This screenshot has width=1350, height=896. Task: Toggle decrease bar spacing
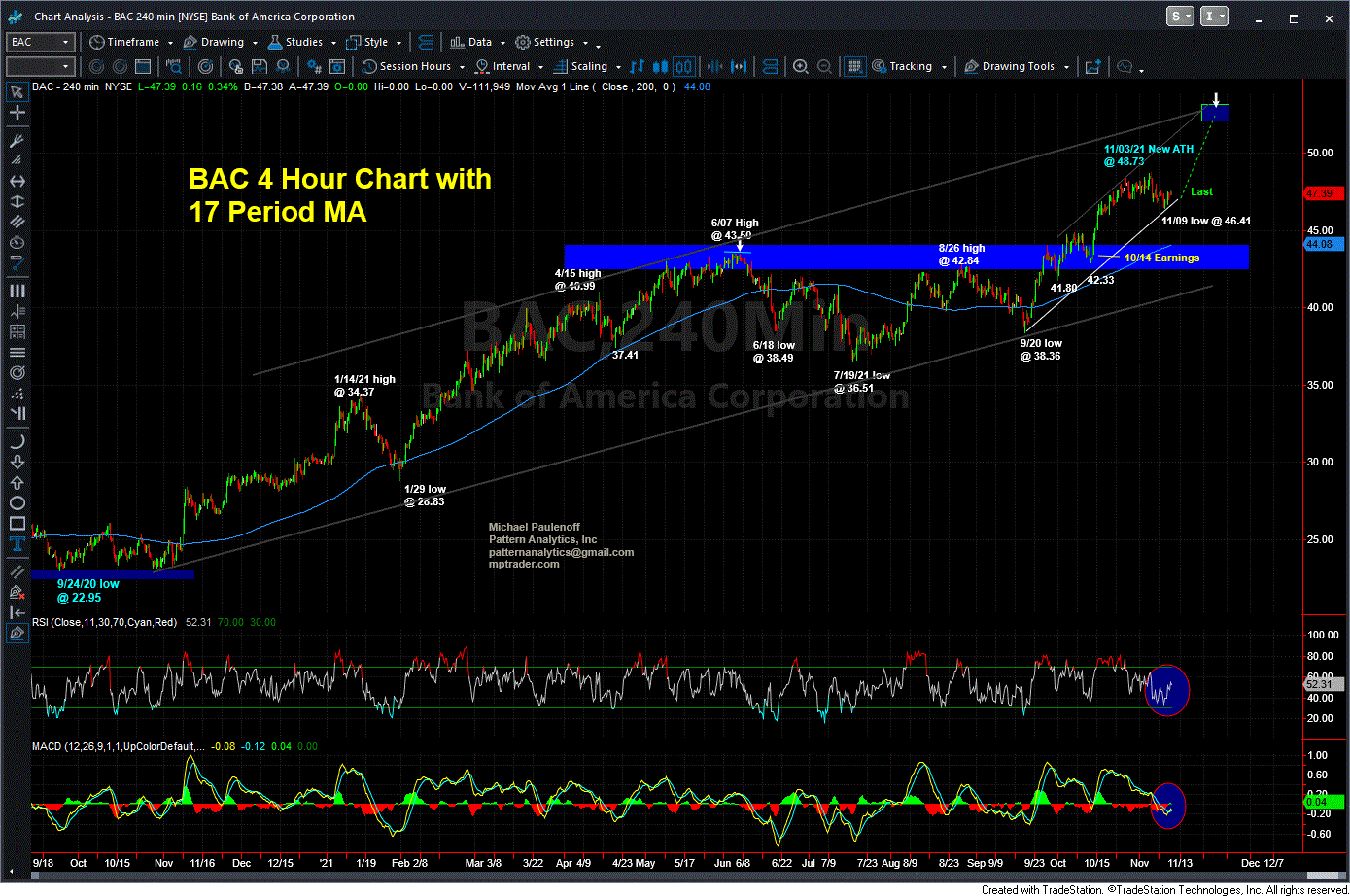coord(714,66)
